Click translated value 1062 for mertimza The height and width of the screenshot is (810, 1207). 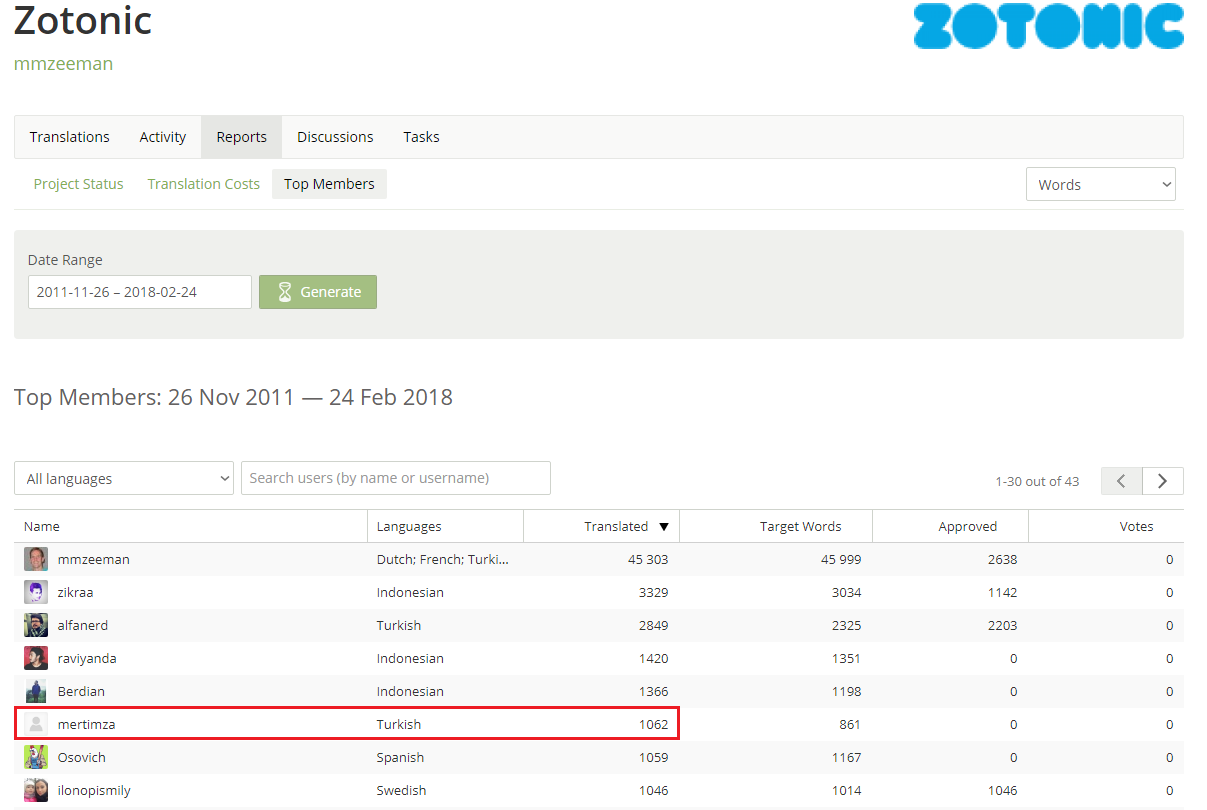click(x=653, y=724)
